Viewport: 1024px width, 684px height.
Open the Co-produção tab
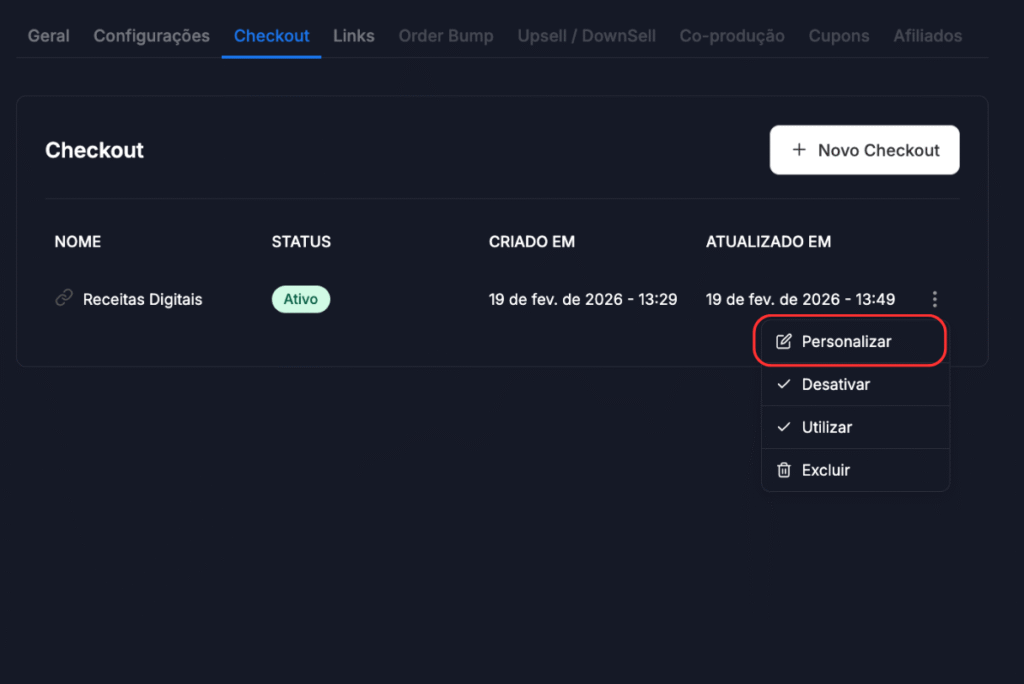(732, 36)
